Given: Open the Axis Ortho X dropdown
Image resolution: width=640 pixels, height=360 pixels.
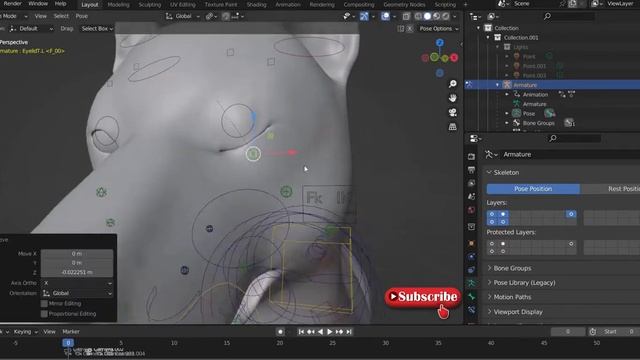Looking at the screenshot, I should pos(77,283).
